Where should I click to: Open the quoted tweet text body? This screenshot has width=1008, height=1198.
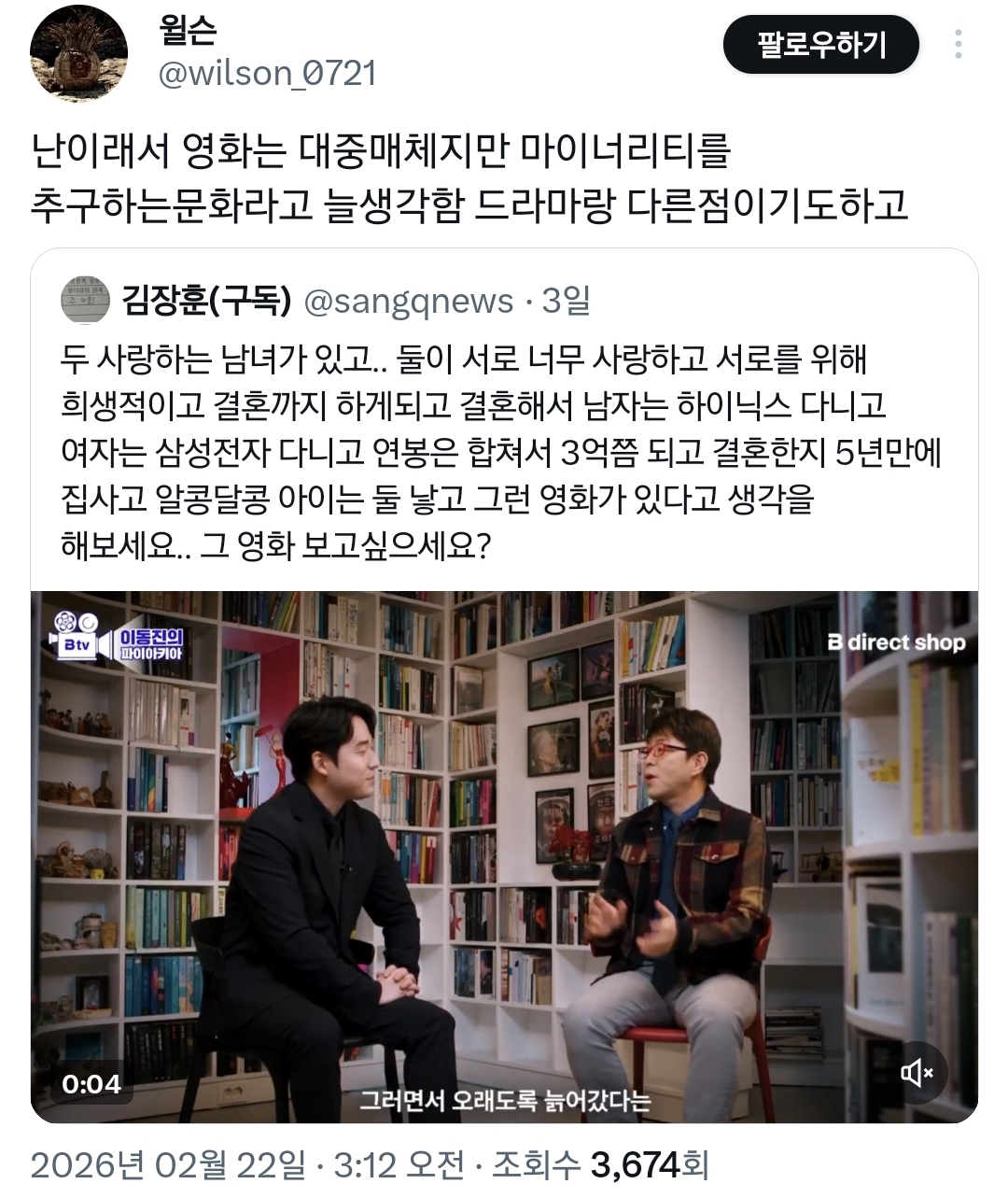500,452
